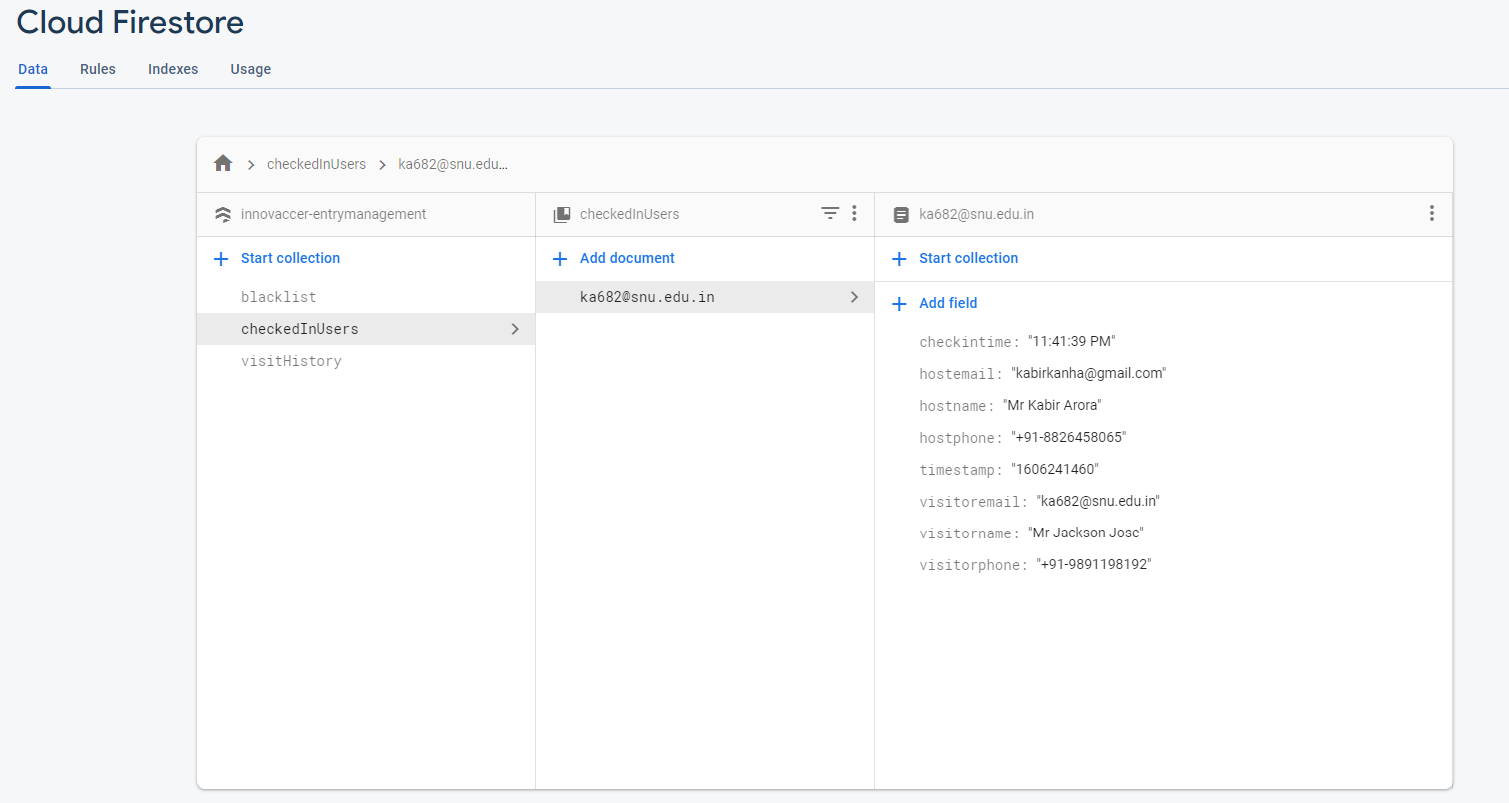Image resolution: width=1509 pixels, height=803 pixels.
Task: Click the hostemail field name
Action: [x=961, y=374]
